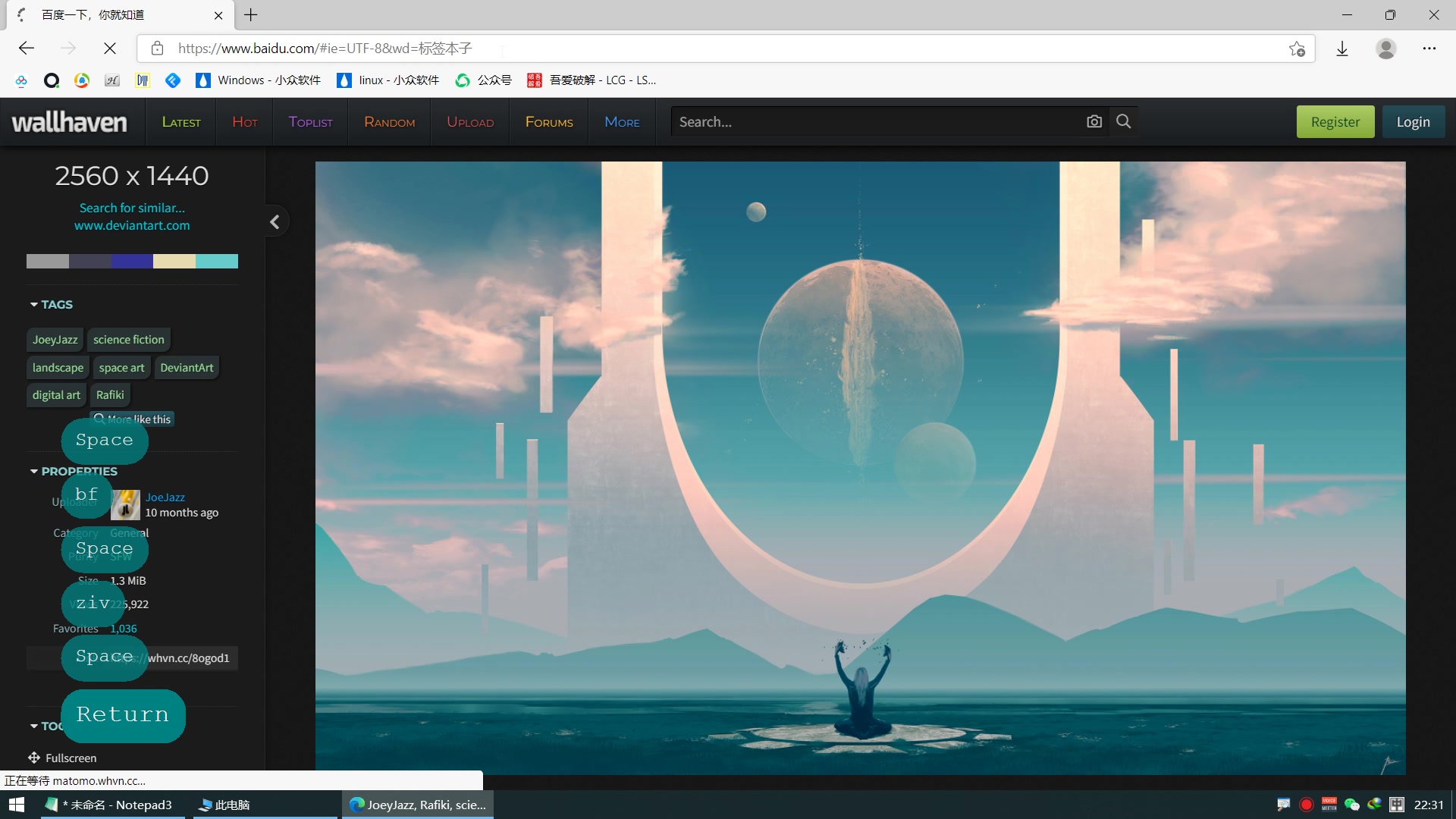Select the dark slate color swatch
This screenshot has width=1456, height=819.
[x=89, y=261]
